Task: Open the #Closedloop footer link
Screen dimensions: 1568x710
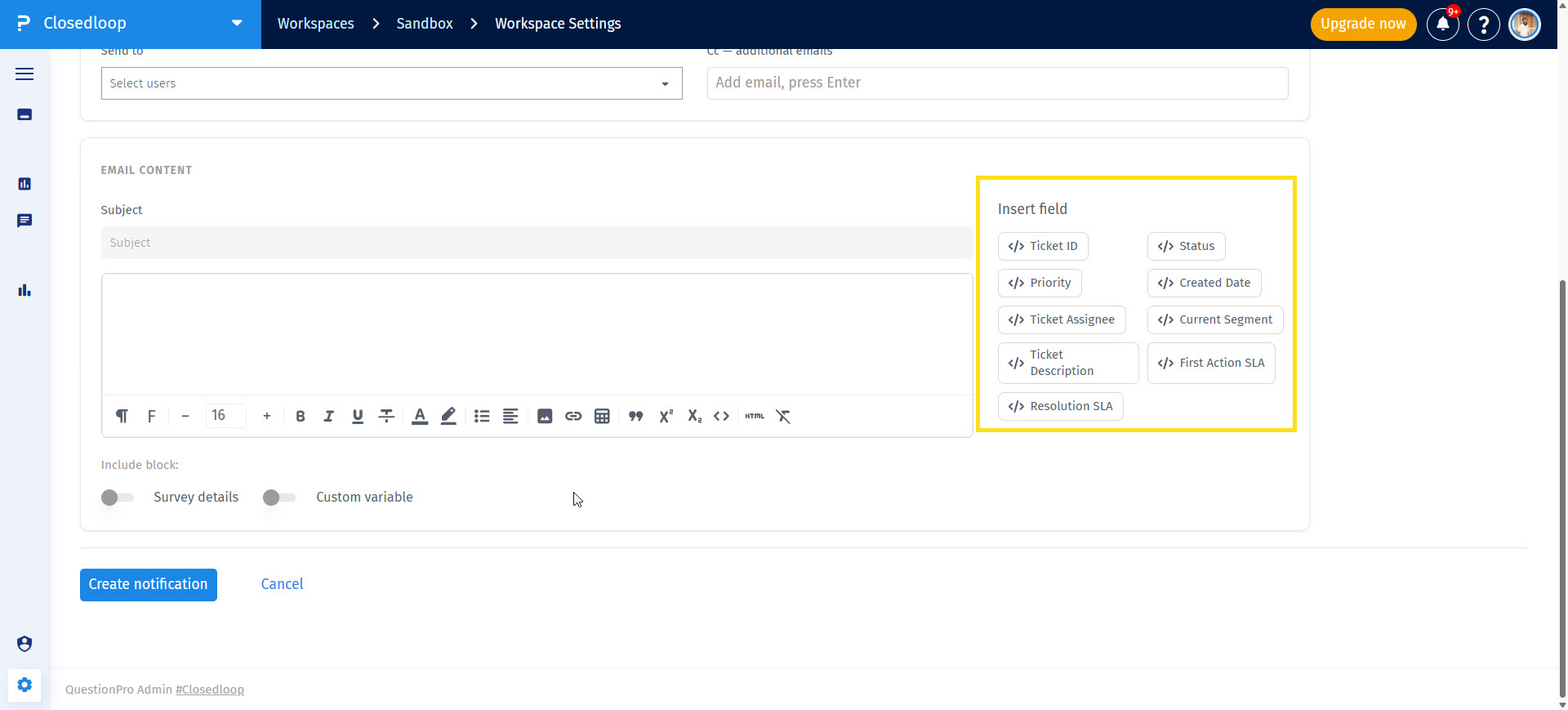Action: [x=210, y=690]
